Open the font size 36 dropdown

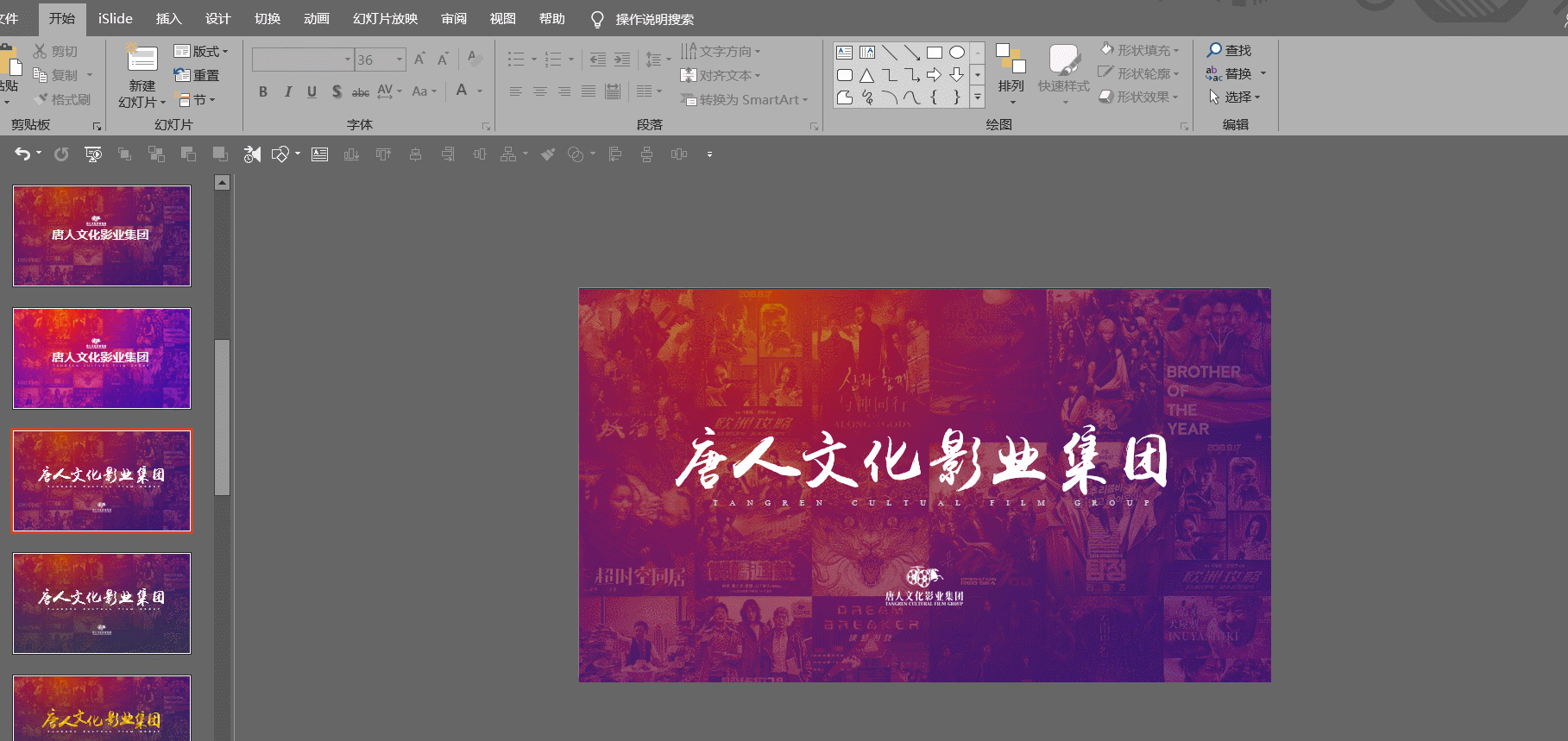click(400, 60)
